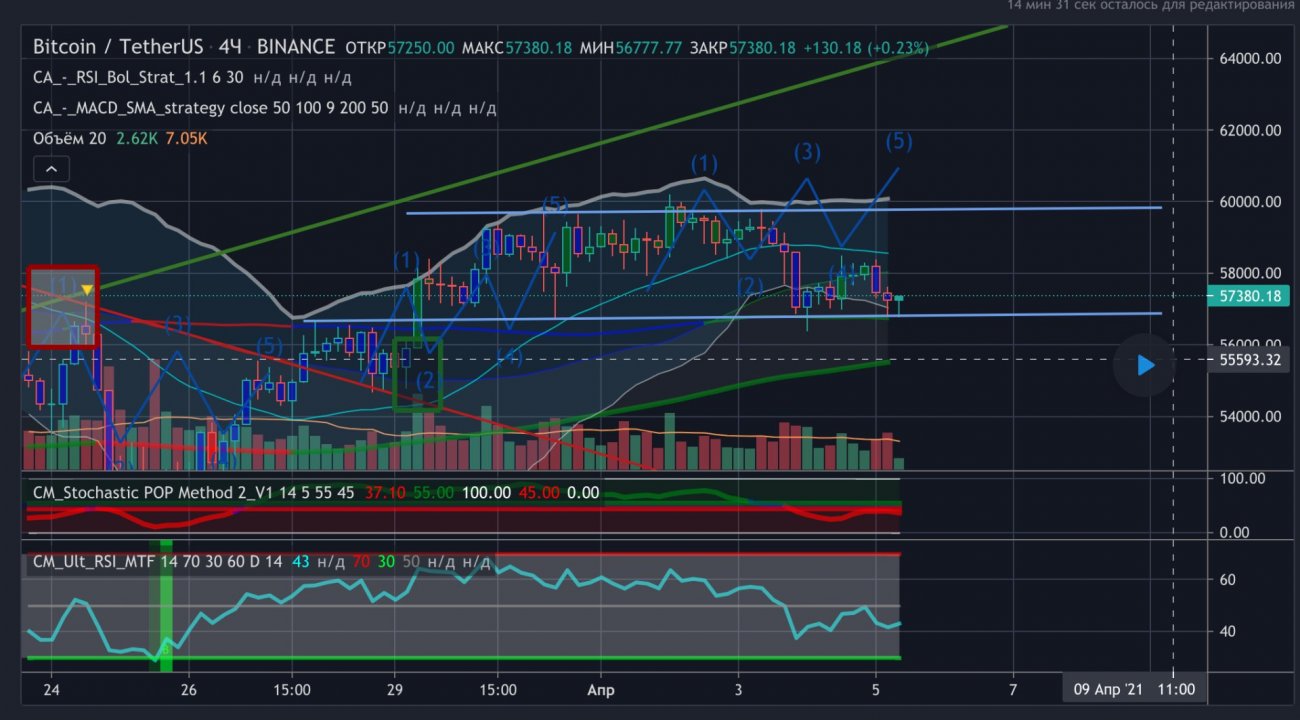Select the Elliott wave label (5) at top right
The image size is (1300, 720).
pyautogui.click(x=898, y=141)
